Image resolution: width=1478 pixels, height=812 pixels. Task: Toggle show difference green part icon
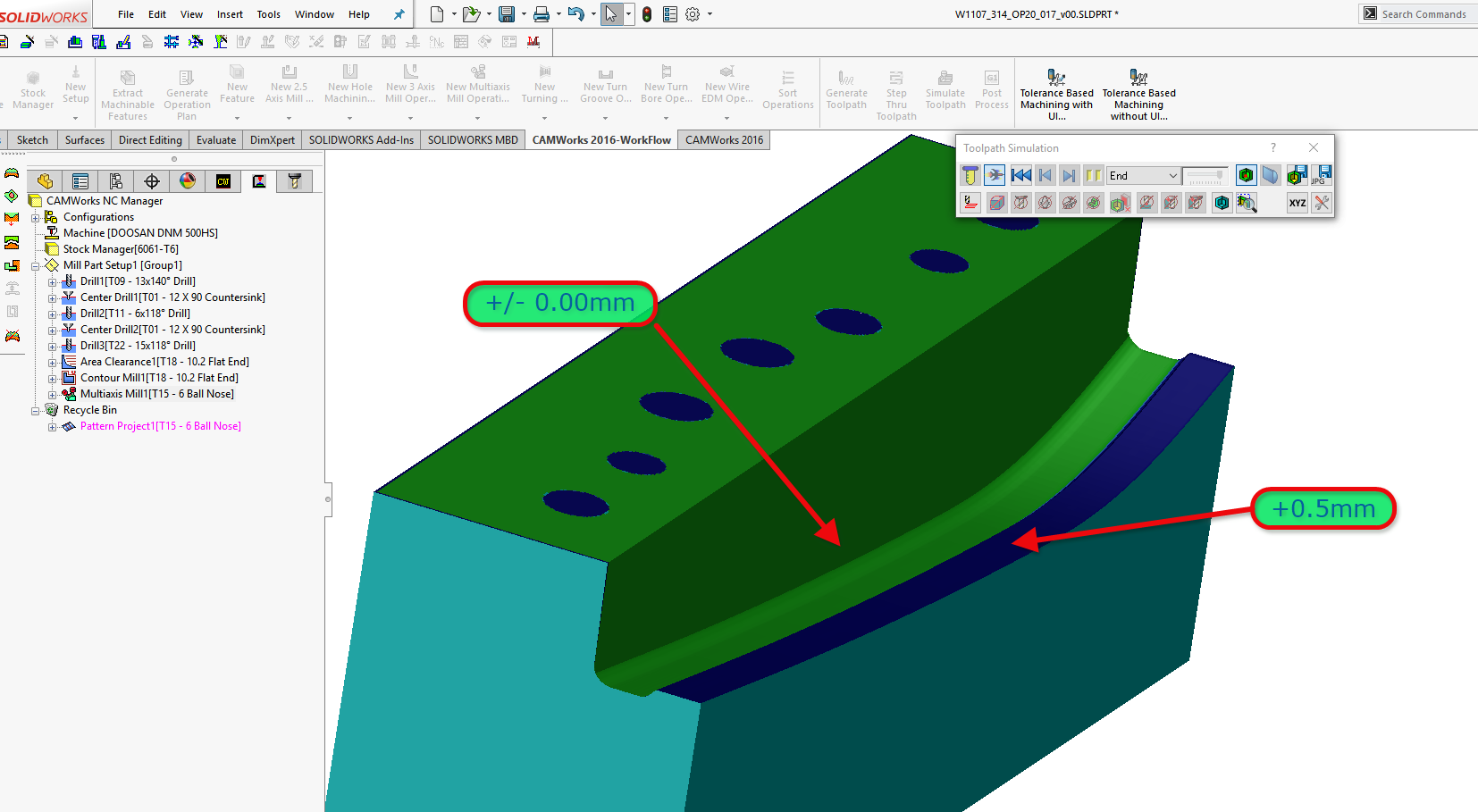click(x=1246, y=175)
